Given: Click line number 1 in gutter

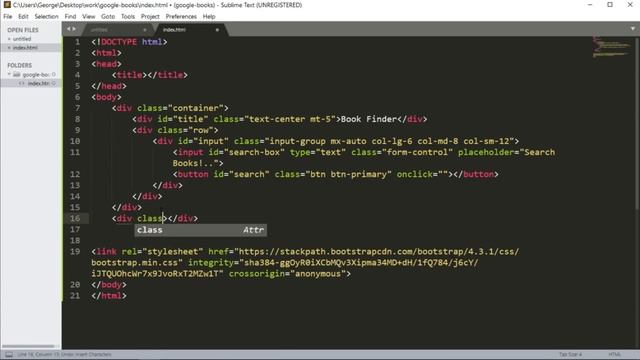Looking at the screenshot, I should [x=78, y=42].
